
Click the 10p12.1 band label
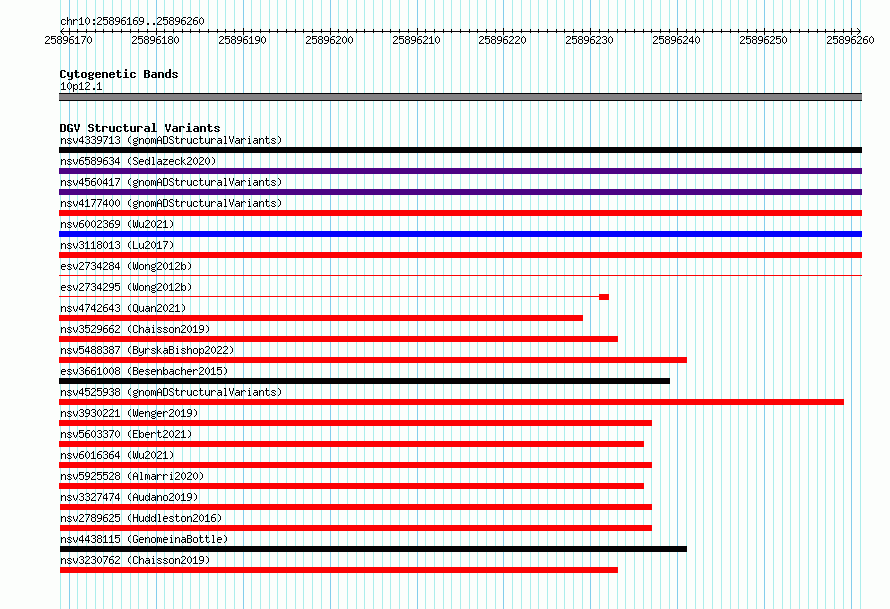coord(81,86)
